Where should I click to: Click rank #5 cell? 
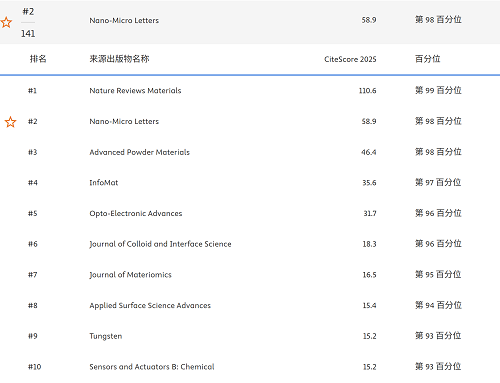(33, 213)
